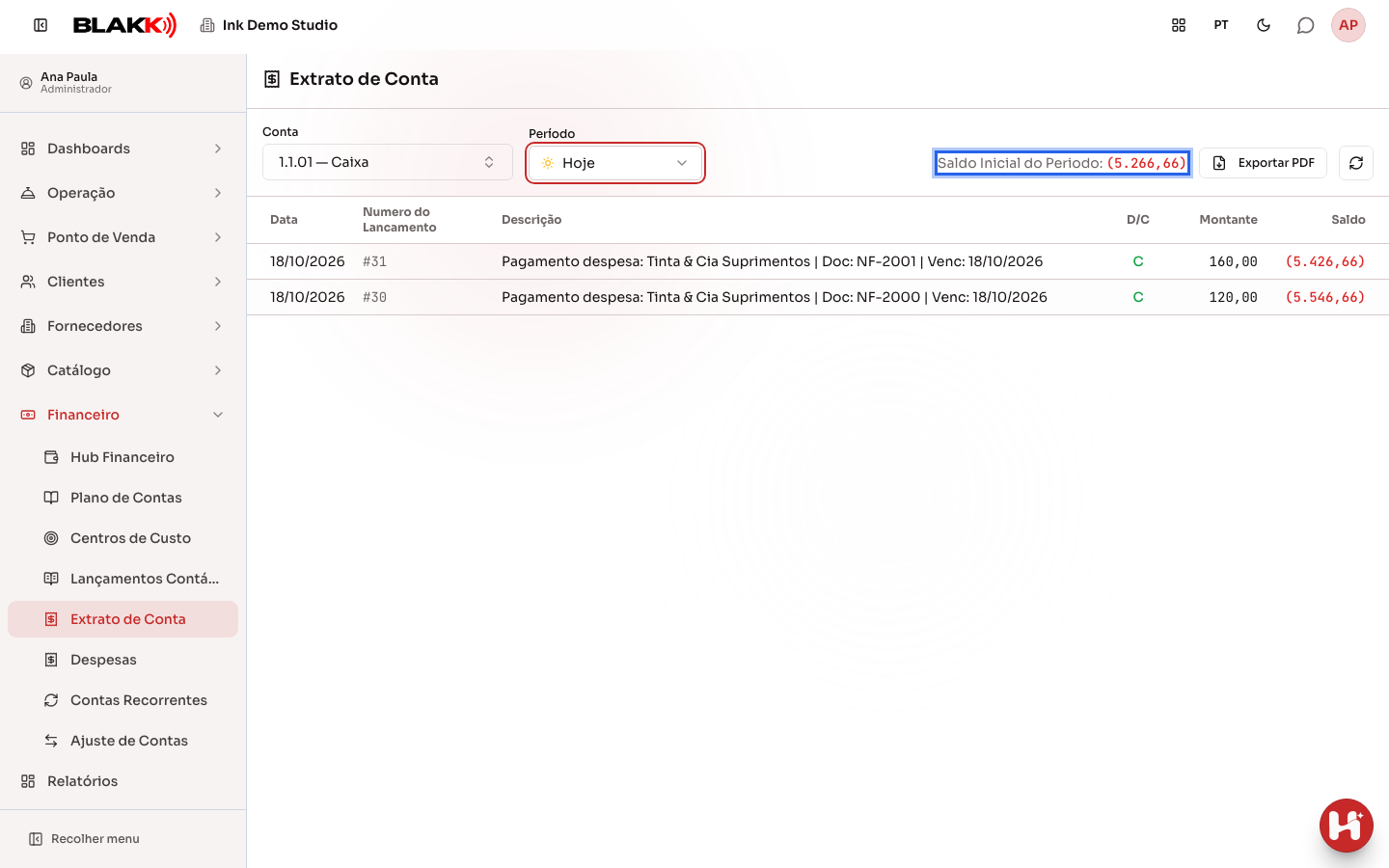Open Contas Recorrentes
Viewport: 1389px width, 868px height.
click(x=123, y=700)
